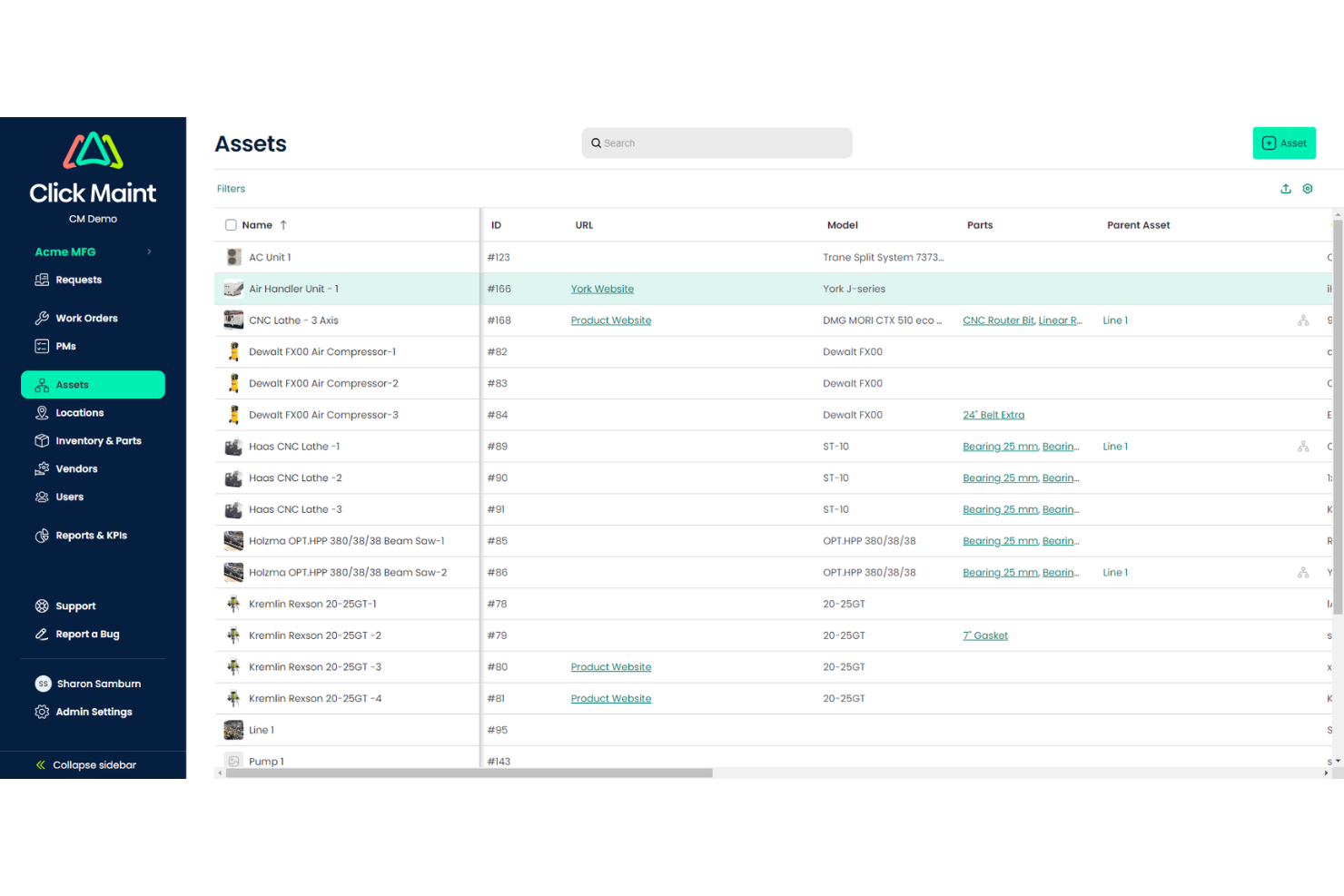This screenshot has height=896, width=1344.
Task: Open Work Orders page
Action: 86,318
